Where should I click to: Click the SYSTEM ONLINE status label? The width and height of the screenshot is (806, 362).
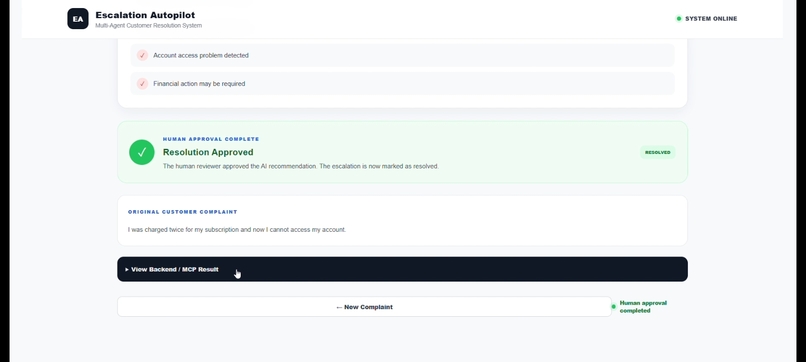(x=711, y=19)
